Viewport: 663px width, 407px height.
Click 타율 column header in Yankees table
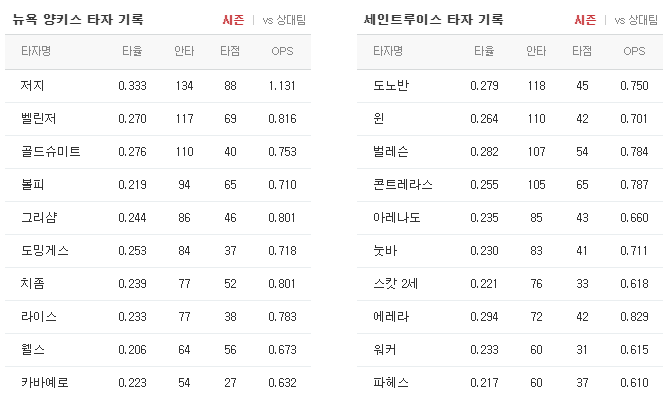[132, 51]
